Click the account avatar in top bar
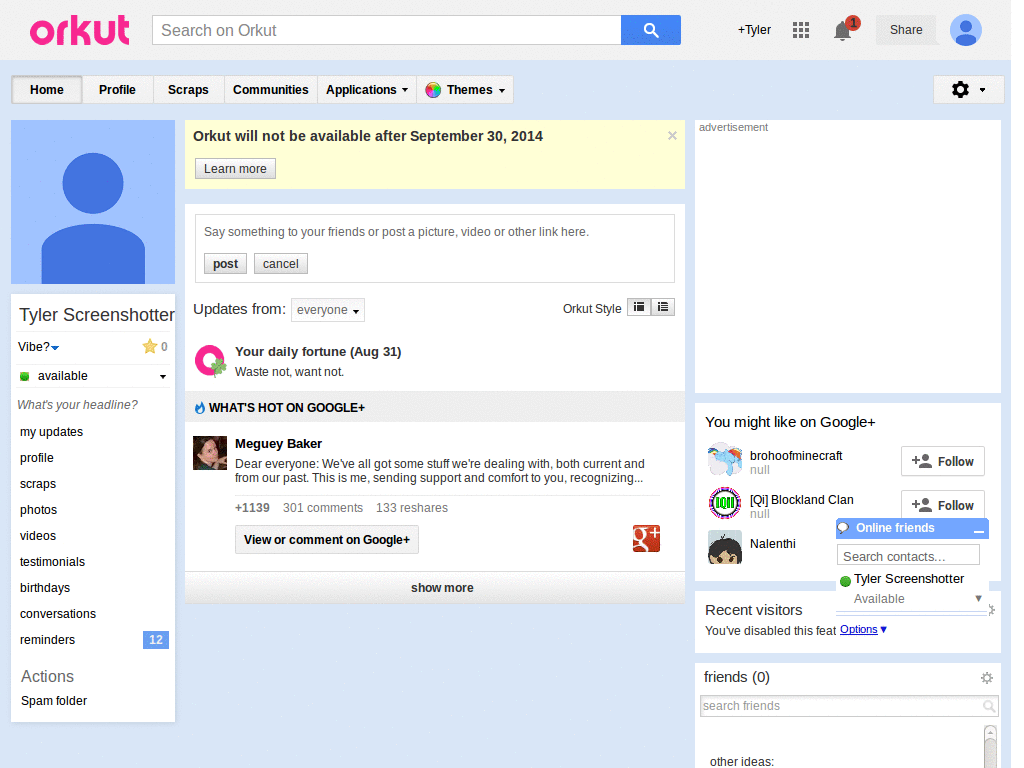 (966, 30)
